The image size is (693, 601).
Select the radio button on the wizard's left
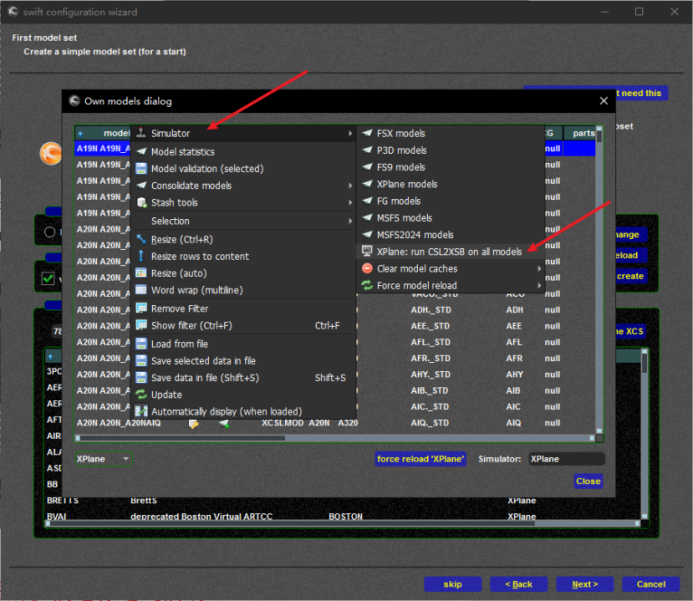click(x=48, y=232)
